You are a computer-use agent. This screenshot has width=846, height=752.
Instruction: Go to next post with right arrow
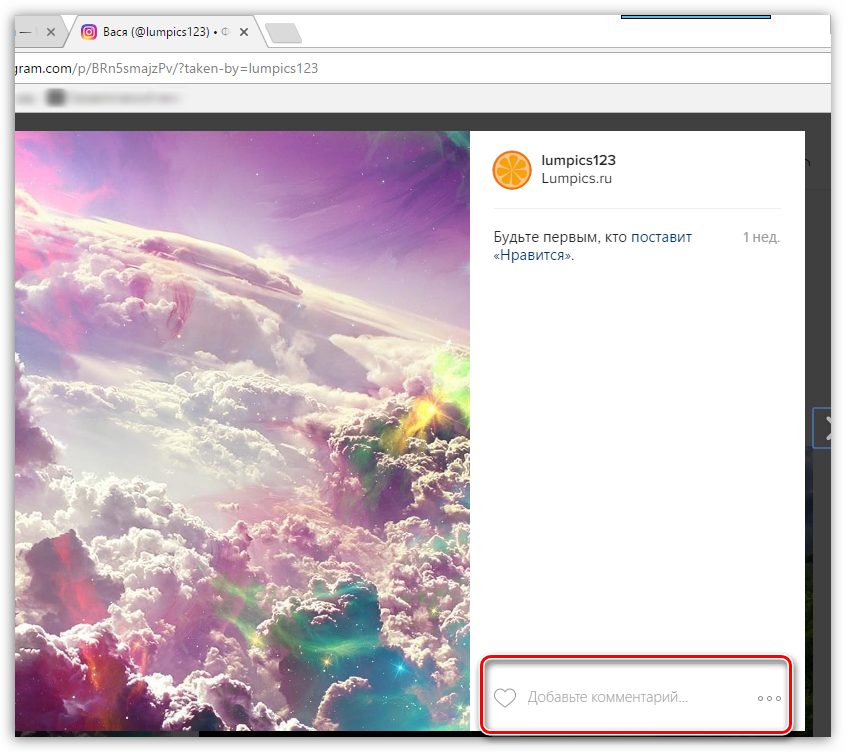(x=822, y=428)
